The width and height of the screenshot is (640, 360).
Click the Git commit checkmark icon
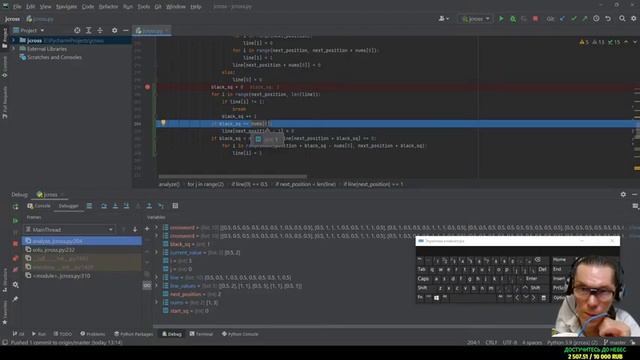pos(574,19)
